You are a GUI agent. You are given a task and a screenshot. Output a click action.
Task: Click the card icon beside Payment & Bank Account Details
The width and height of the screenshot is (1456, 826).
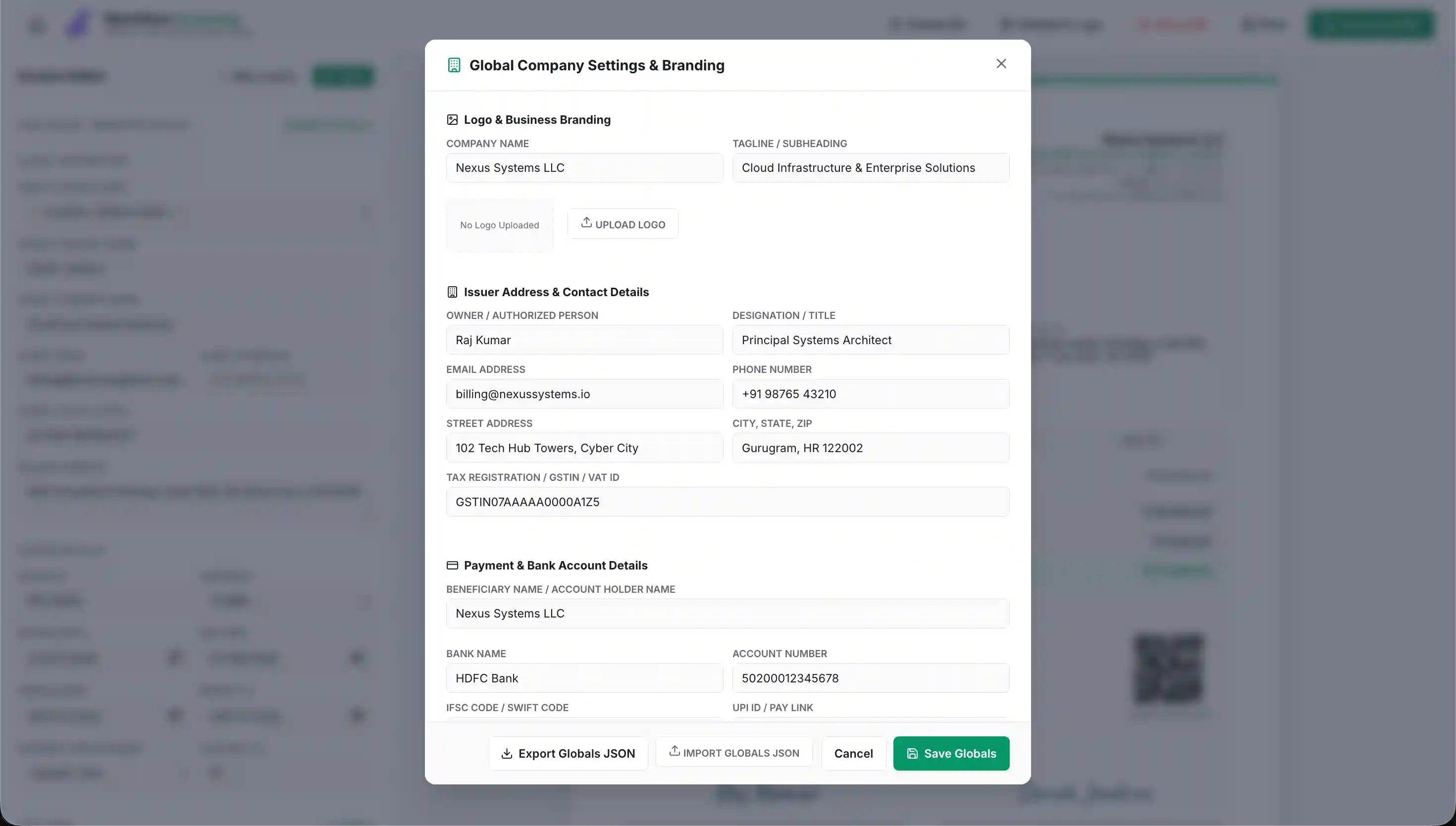pyautogui.click(x=452, y=566)
